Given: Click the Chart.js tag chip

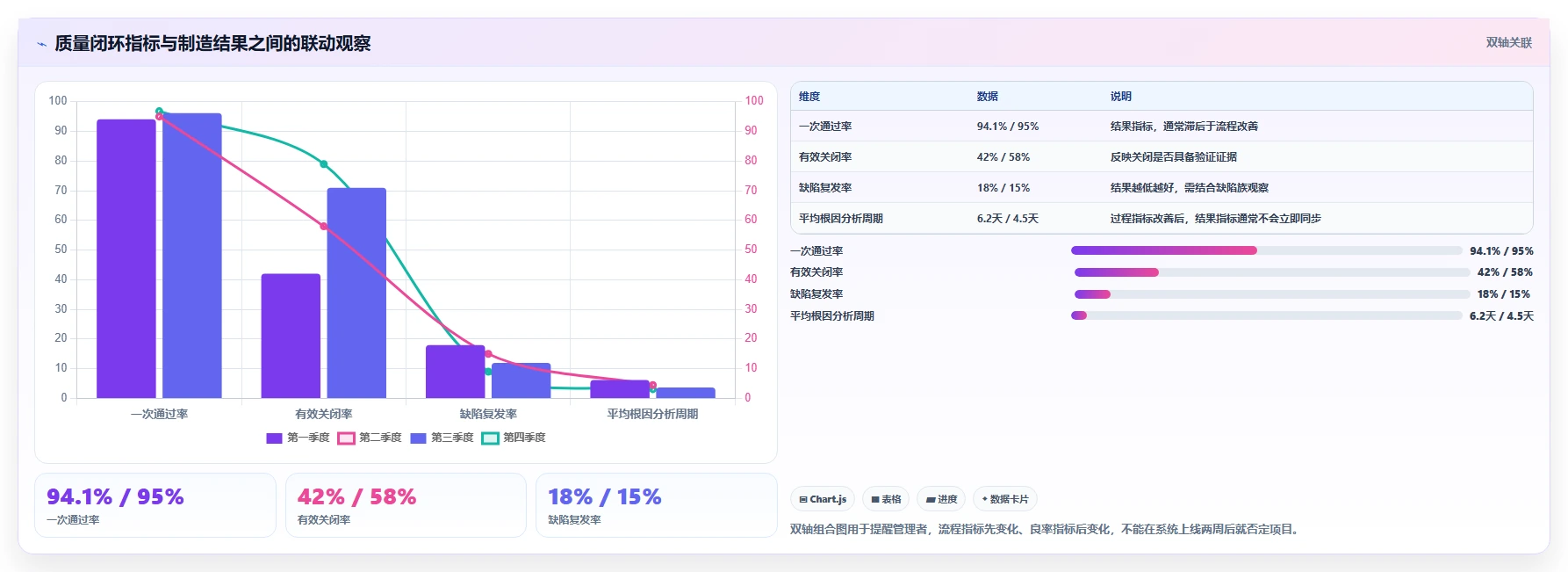Looking at the screenshot, I should [x=823, y=499].
